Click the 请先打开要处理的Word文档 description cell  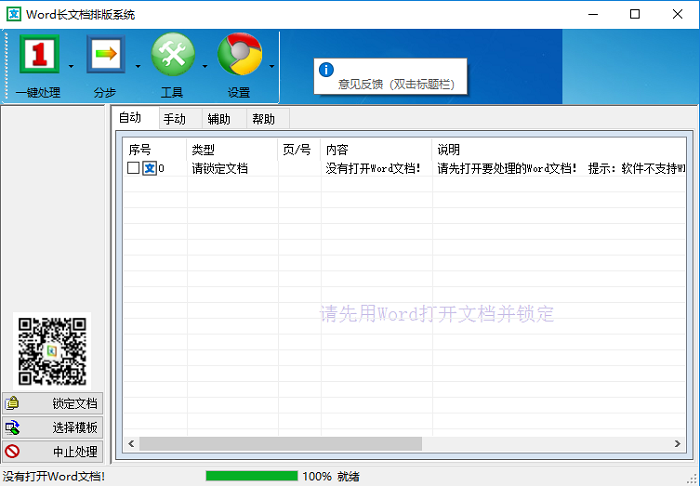tap(559, 169)
